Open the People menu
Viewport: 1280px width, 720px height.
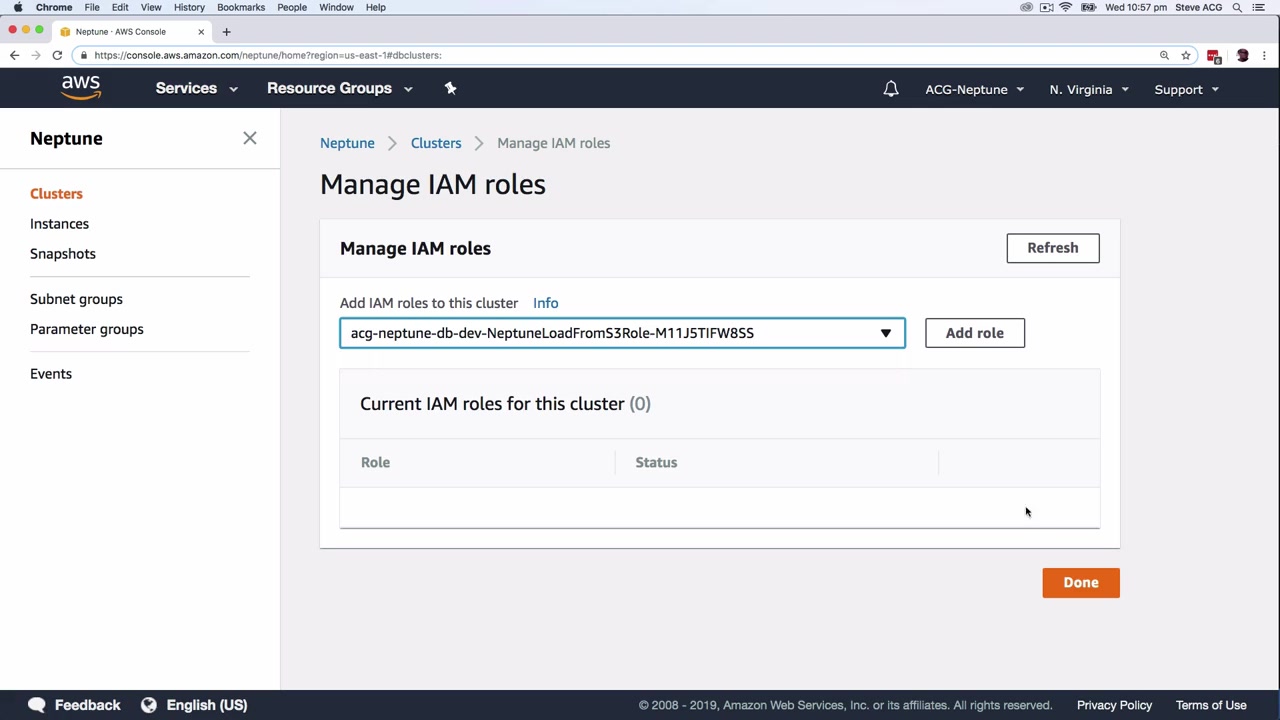pyautogui.click(x=292, y=7)
